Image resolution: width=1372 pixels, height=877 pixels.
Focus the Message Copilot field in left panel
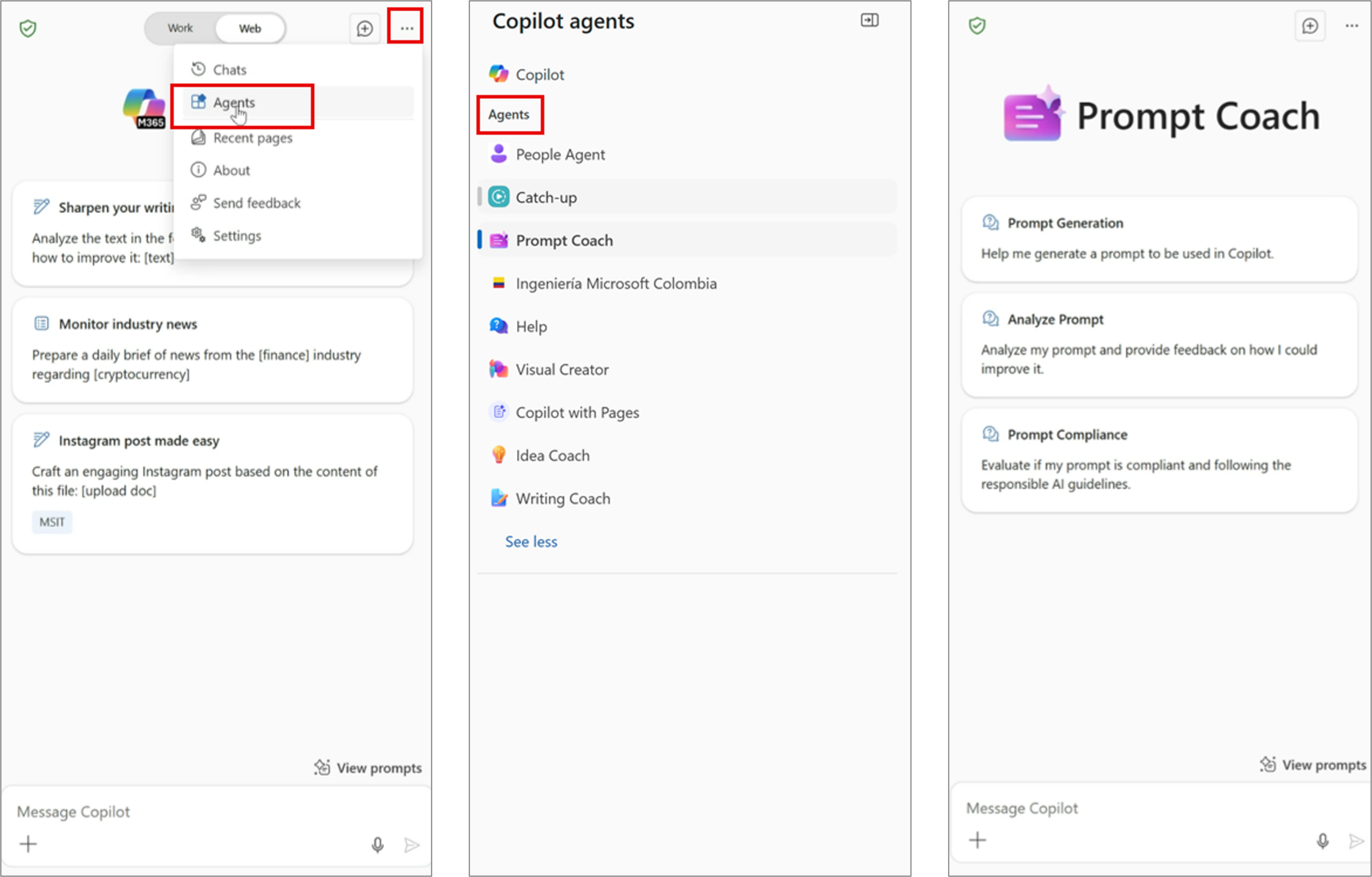[215, 812]
